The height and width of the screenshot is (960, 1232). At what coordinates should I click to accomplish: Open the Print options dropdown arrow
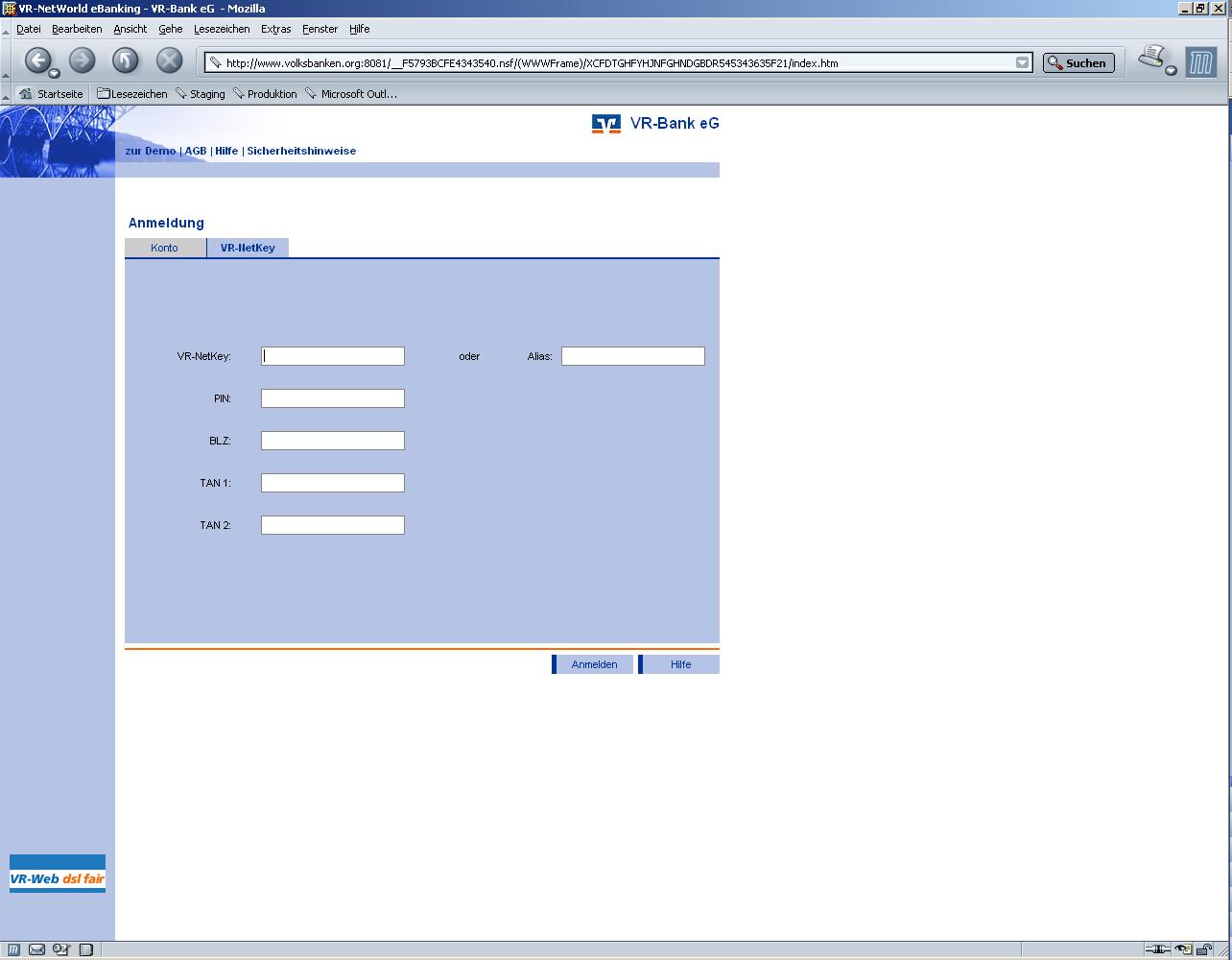pyautogui.click(x=1171, y=71)
